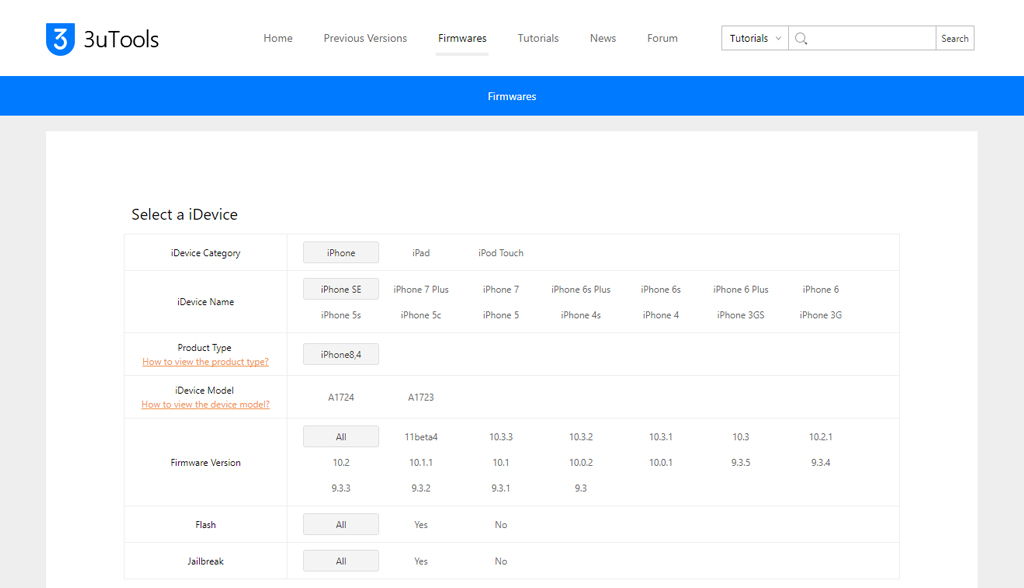Viewport: 1024px width, 588px height.
Task: Filter firmware version 9.3.4
Action: 821,463
